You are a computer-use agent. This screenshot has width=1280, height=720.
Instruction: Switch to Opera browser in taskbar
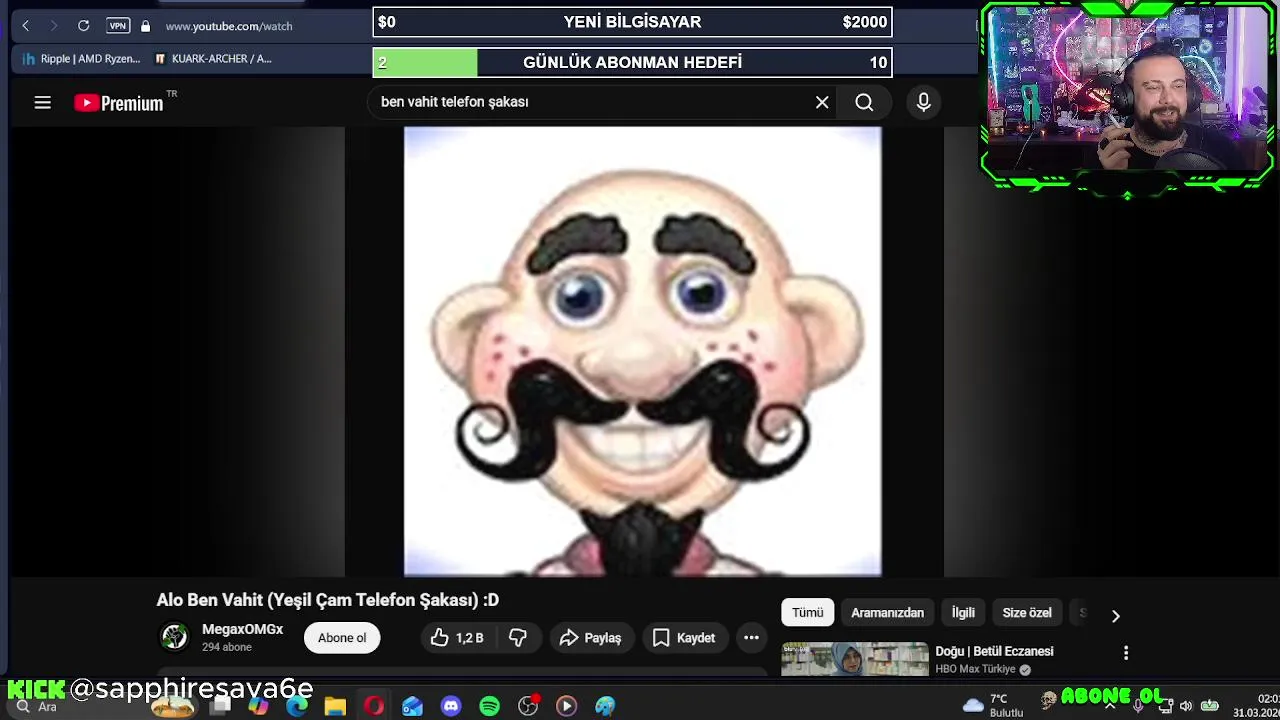[374, 706]
